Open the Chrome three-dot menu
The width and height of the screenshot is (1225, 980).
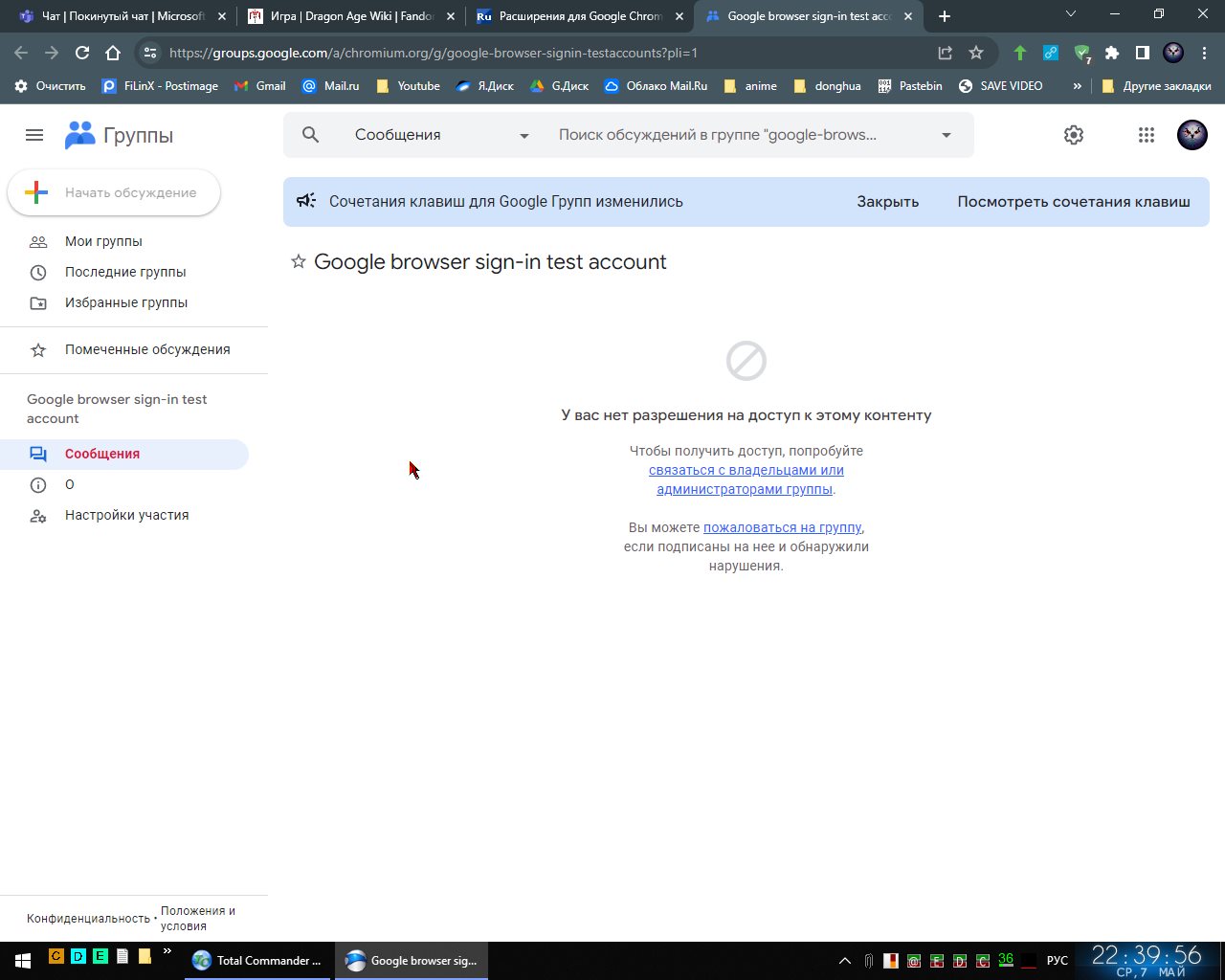(x=1204, y=53)
